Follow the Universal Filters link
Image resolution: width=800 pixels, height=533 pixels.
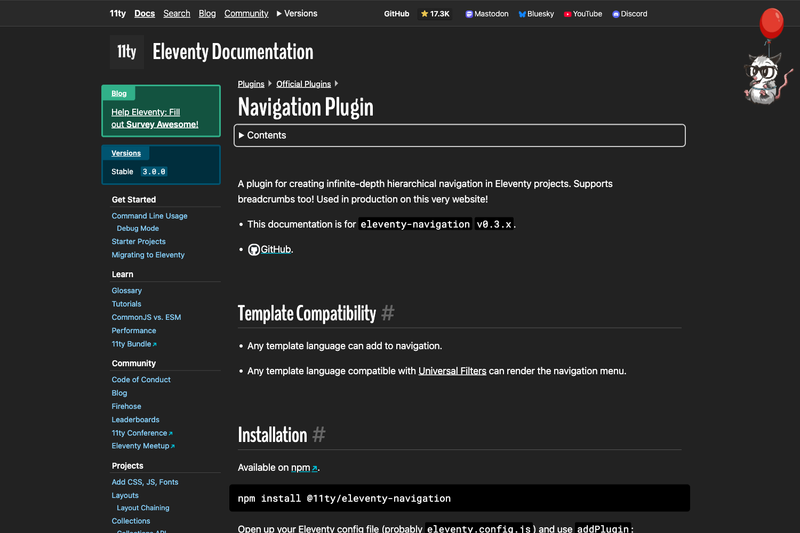coord(452,371)
